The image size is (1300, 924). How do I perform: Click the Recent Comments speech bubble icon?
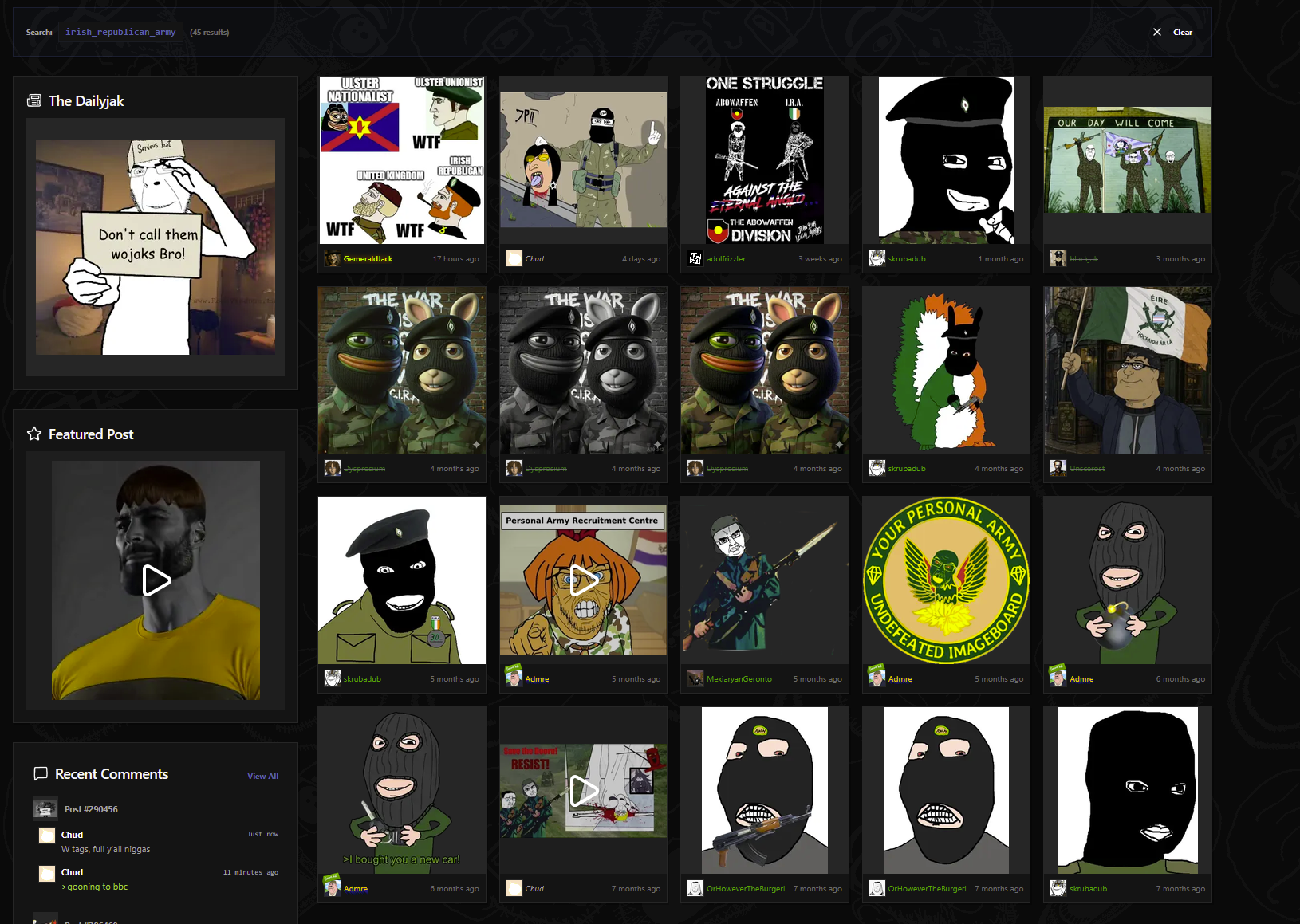pyautogui.click(x=41, y=773)
